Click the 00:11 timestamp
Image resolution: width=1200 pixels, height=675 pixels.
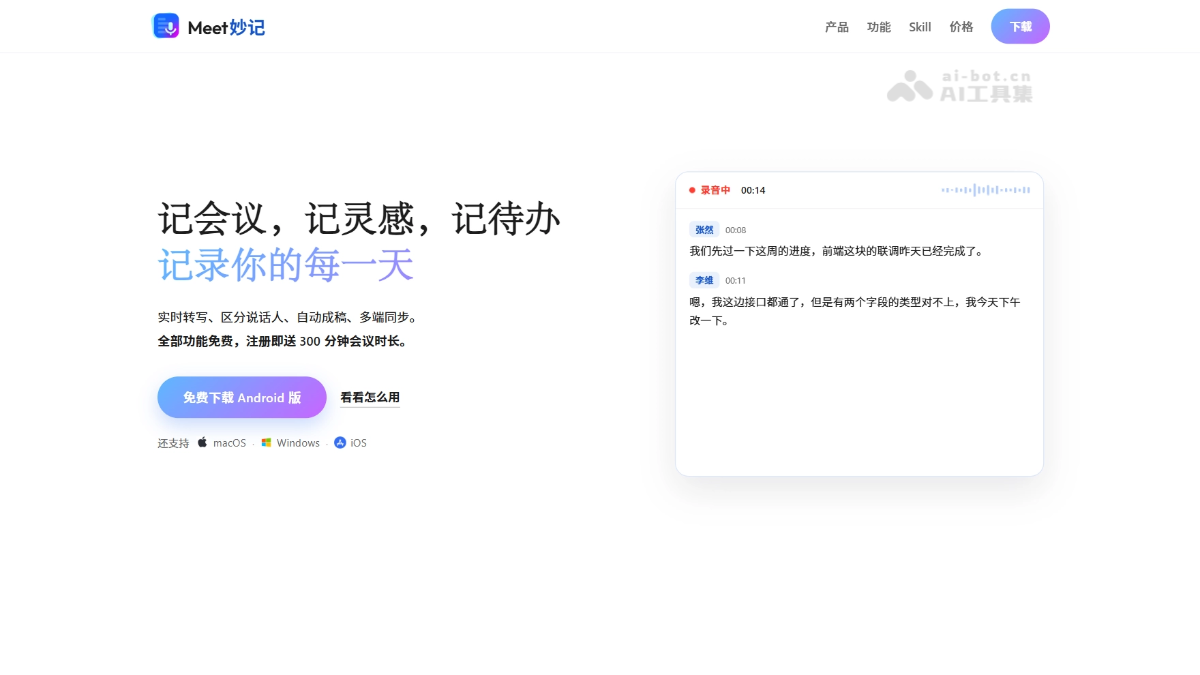[x=736, y=280]
